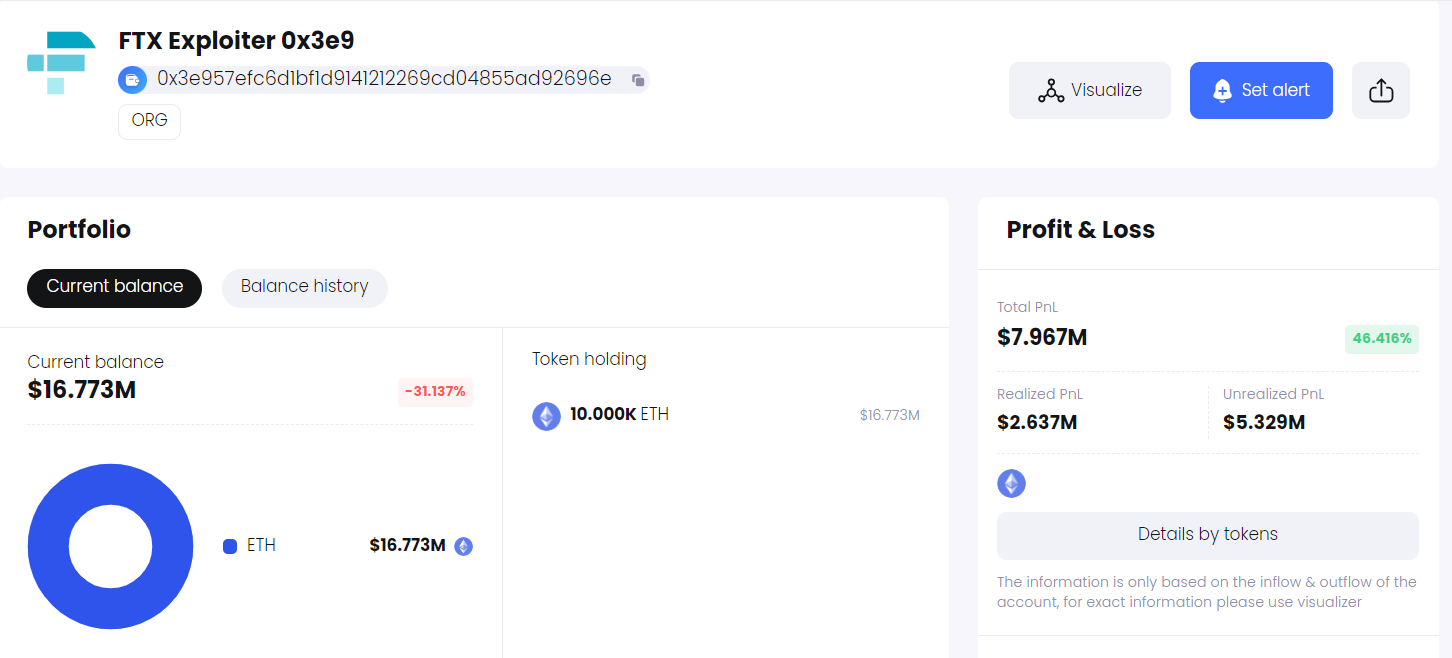Image resolution: width=1452 pixels, height=658 pixels.
Task: Click the blue ETH legend color square
Action: (x=230, y=546)
